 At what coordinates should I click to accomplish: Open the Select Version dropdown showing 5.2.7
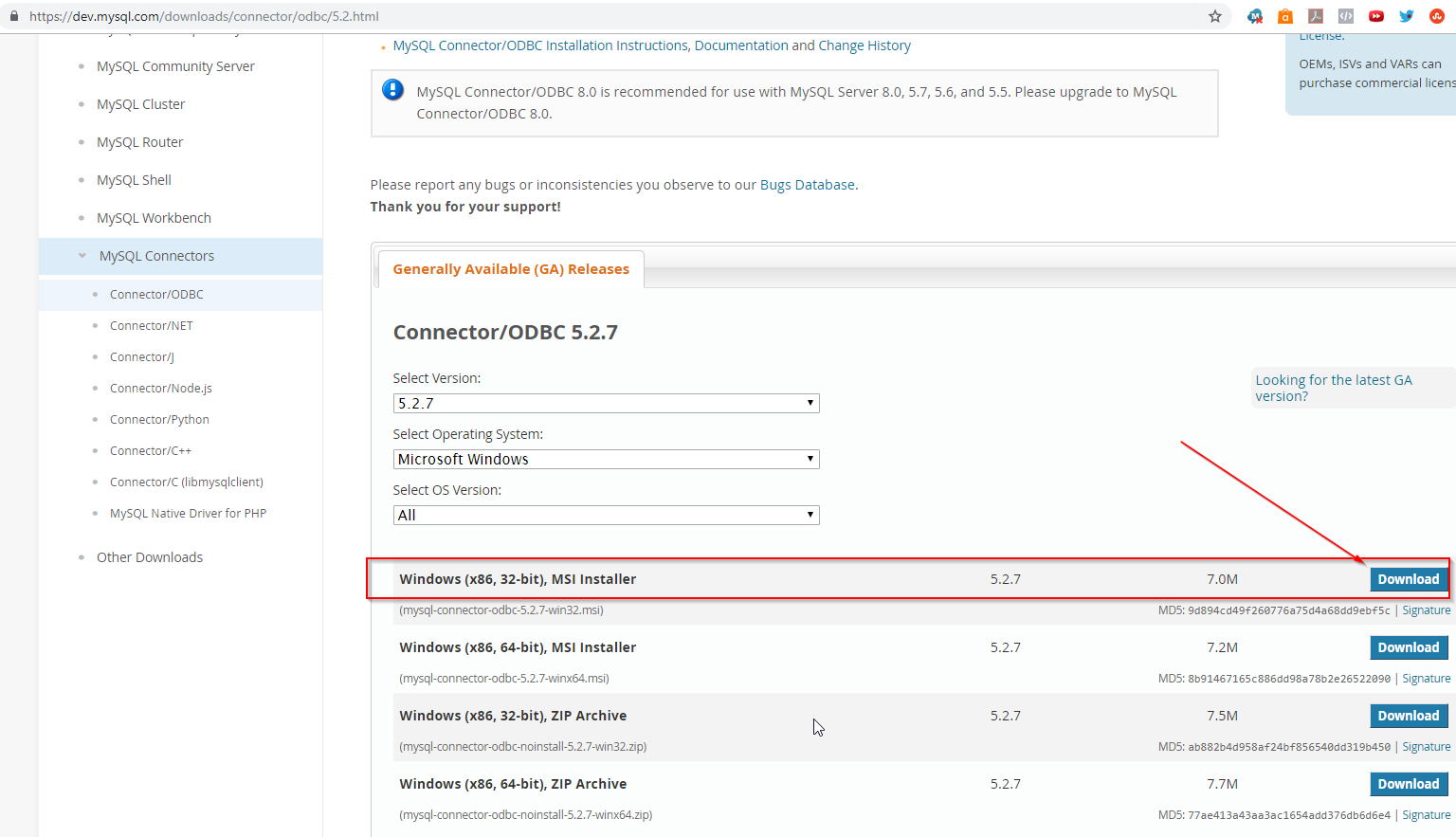(606, 403)
